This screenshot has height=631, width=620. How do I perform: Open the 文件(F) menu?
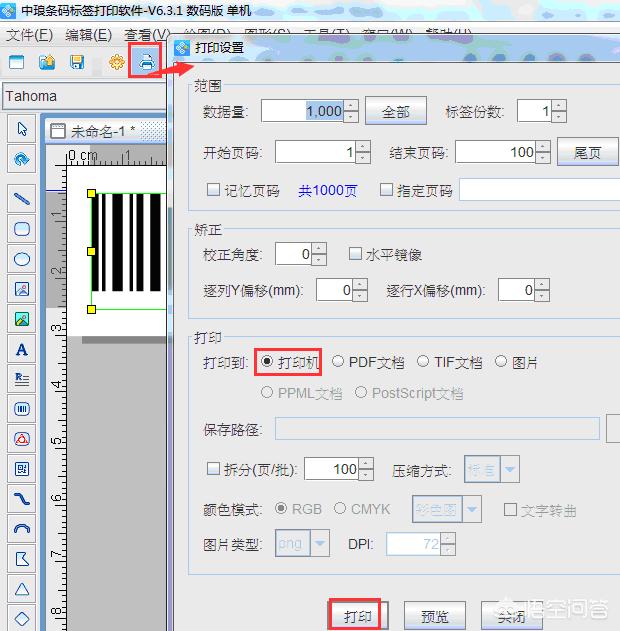(x=29, y=35)
